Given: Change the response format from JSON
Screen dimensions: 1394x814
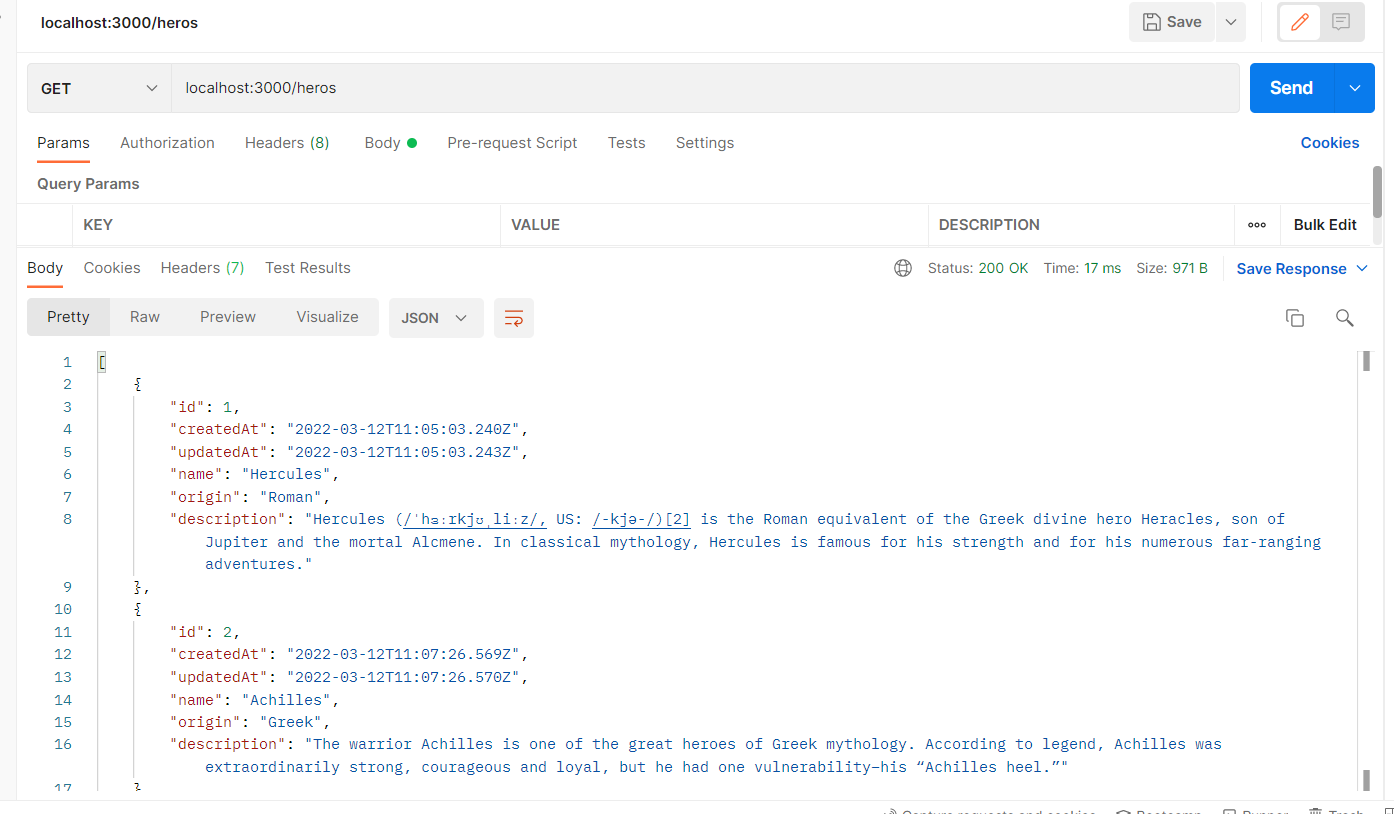Looking at the screenshot, I should [x=435, y=317].
